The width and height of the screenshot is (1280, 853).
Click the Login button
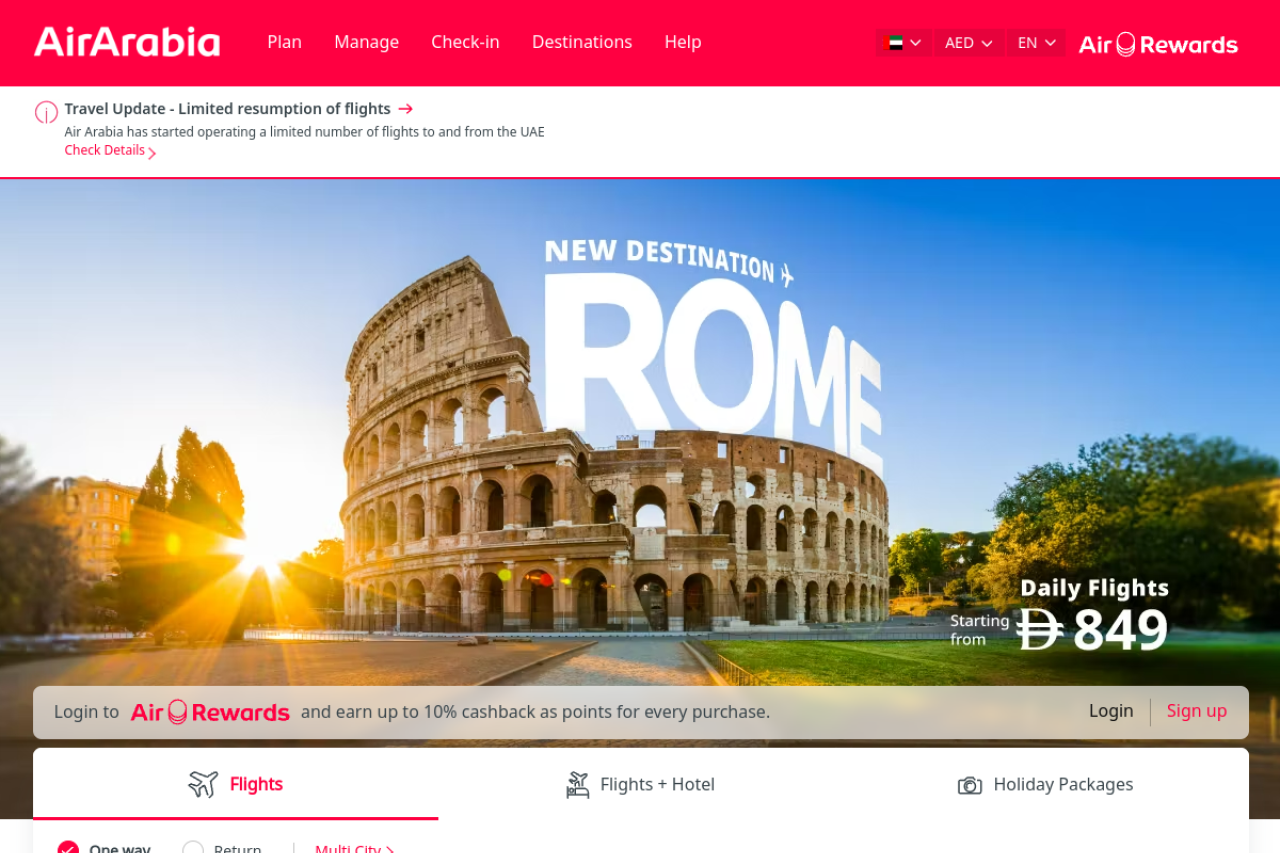pos(1111,711)
